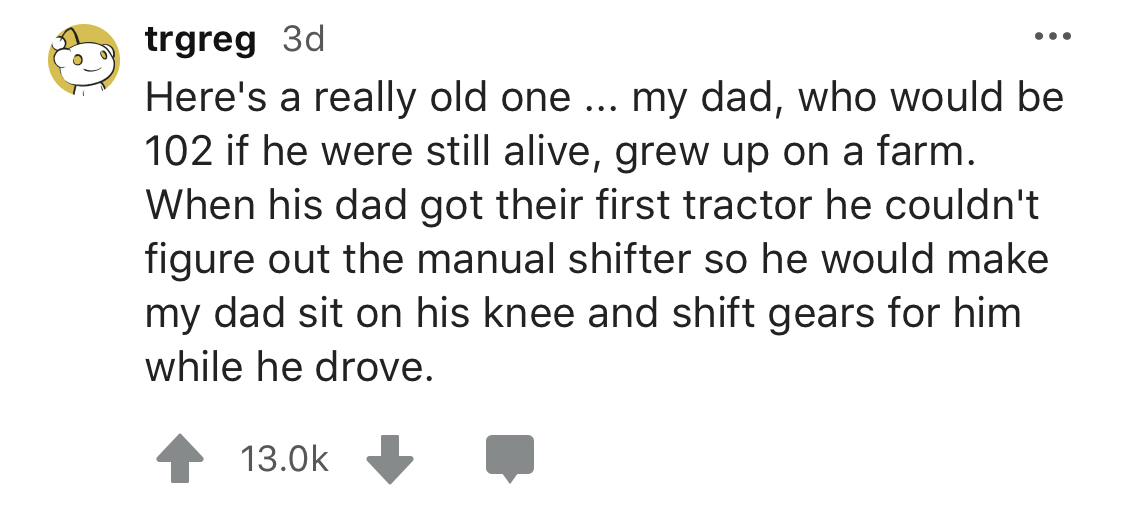Viewport: 1125px width, 509px height.
Task: Click the 13.0k vote count
Action: click(284, 459)
